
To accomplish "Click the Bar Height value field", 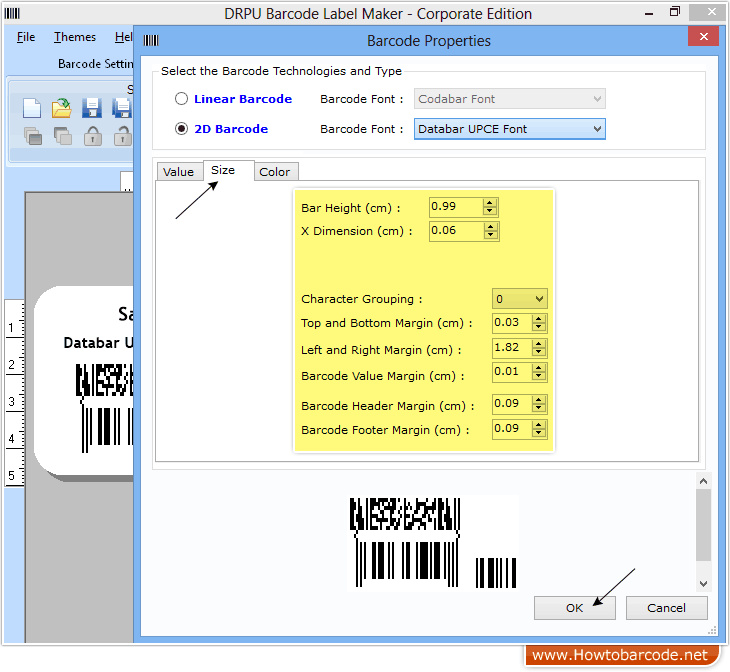I will (456, 207).
